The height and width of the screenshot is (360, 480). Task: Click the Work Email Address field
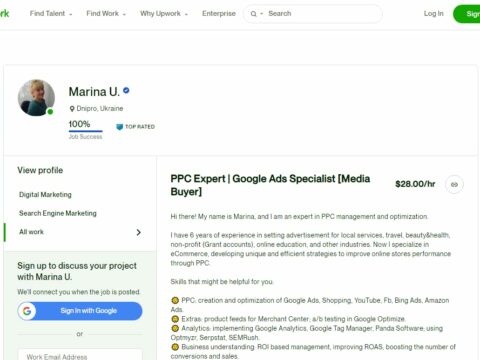[x=80, y=355]
